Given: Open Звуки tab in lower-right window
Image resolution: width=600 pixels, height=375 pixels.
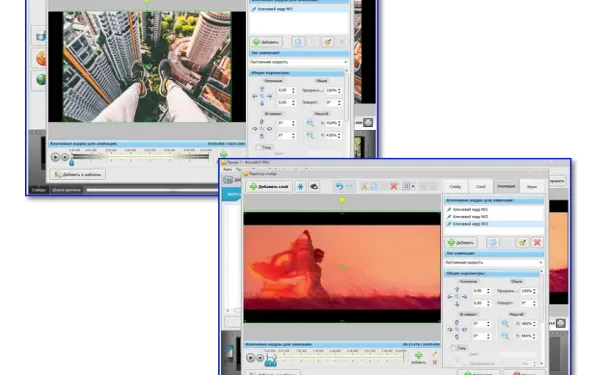Looking at the screenshot, I should click(532, 187).
